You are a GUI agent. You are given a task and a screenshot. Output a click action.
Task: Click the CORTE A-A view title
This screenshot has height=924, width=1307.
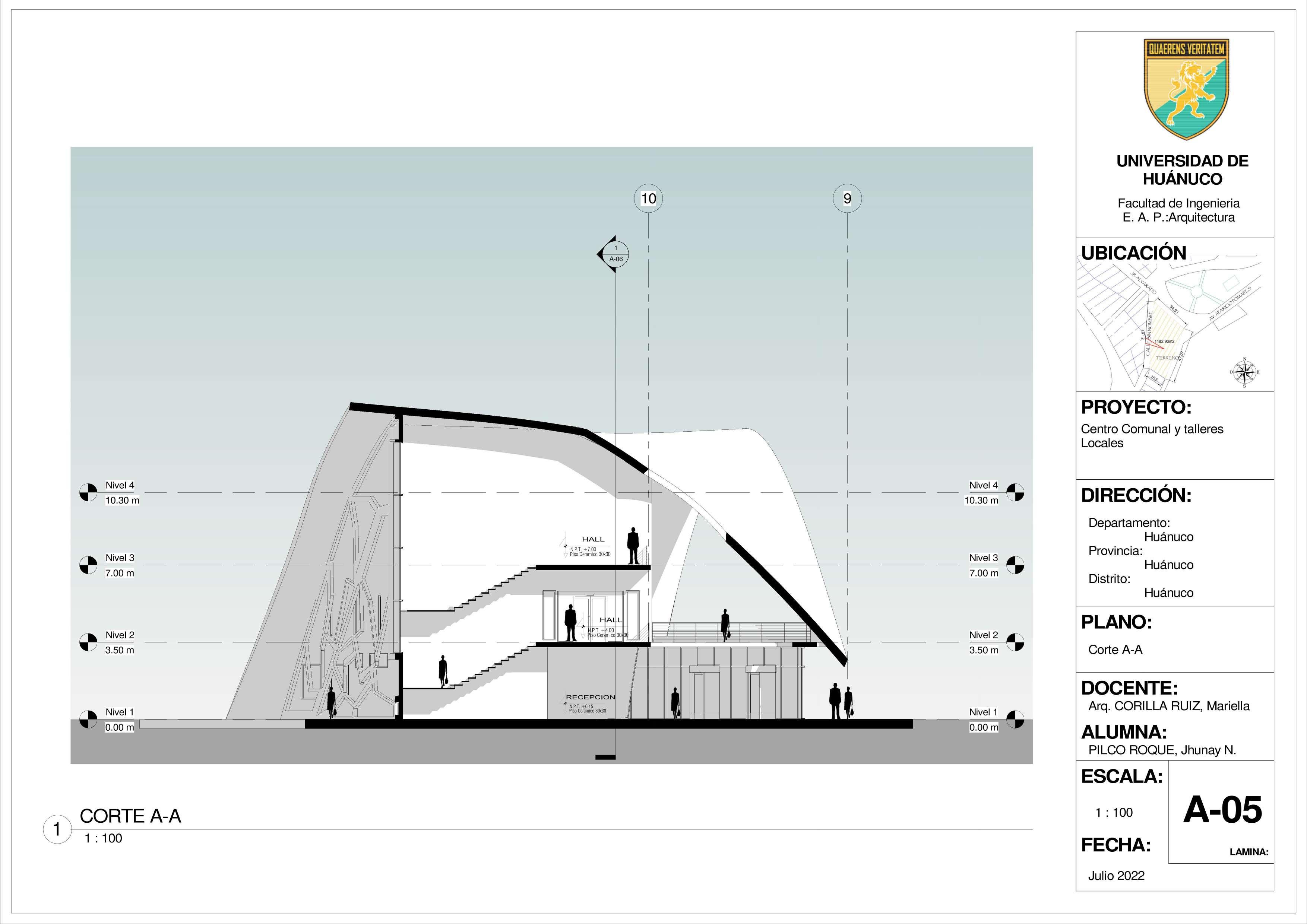130,816
